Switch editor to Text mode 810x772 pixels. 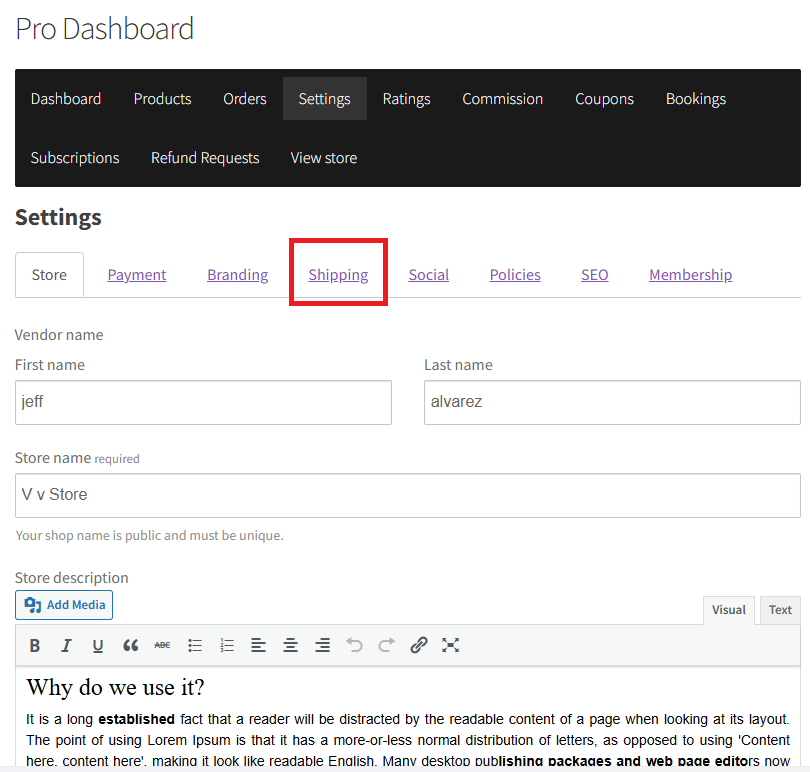pyautogui.click(x=780, y=610)
